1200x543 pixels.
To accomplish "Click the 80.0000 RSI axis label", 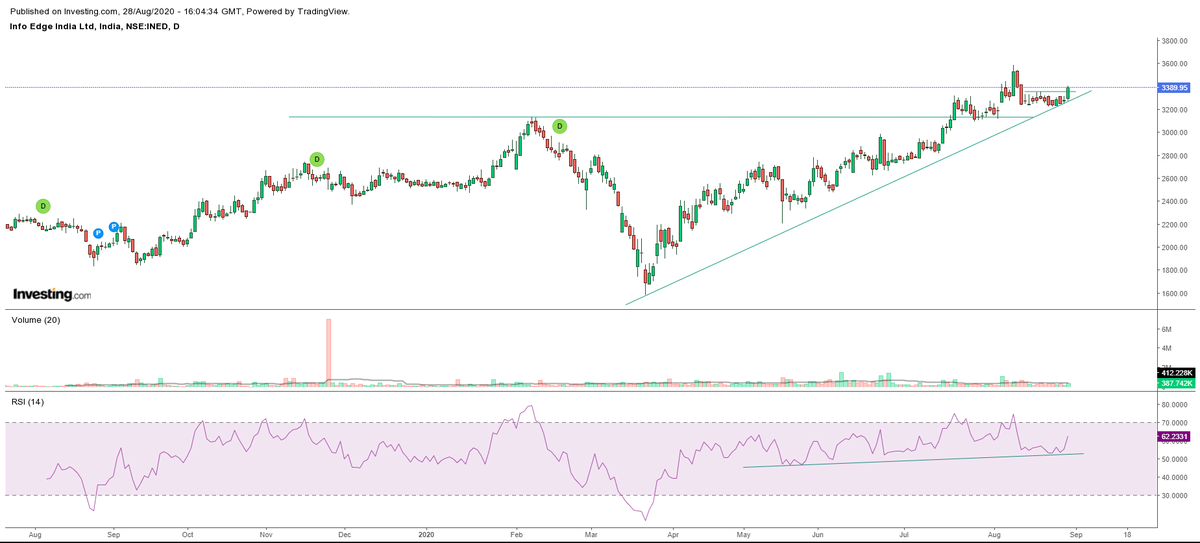I will pyautogui.click(x=1174, y=405).
